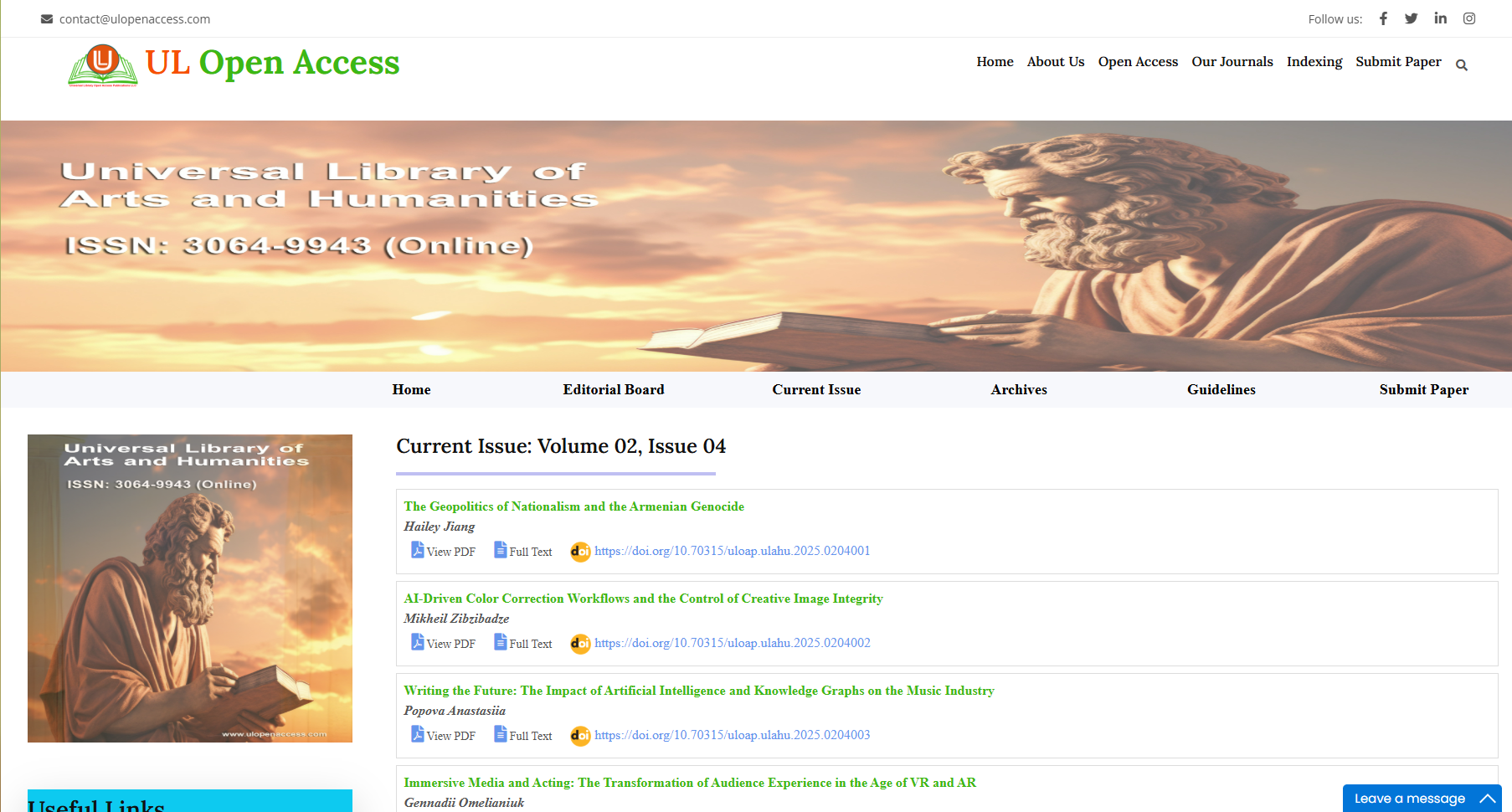The width and height of the screenshot is (1512, 812).
Task: Click DOI link ending in 0204002
Action: (732, 643)
